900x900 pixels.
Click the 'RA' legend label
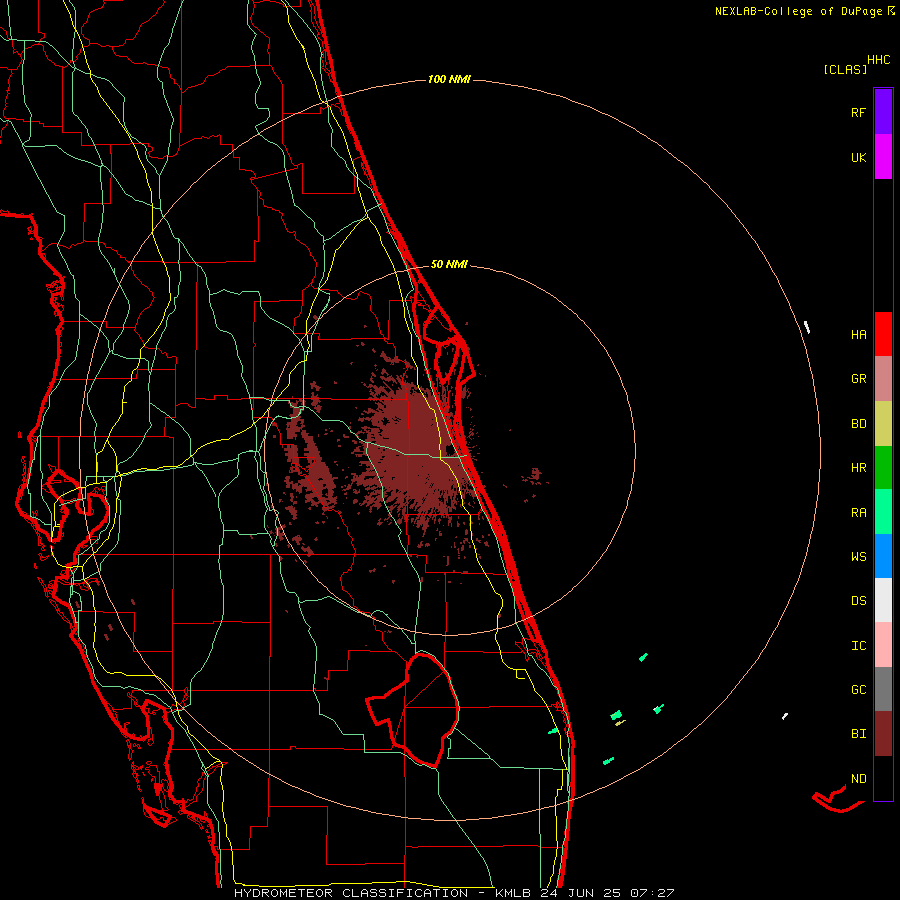coord(858,513)
